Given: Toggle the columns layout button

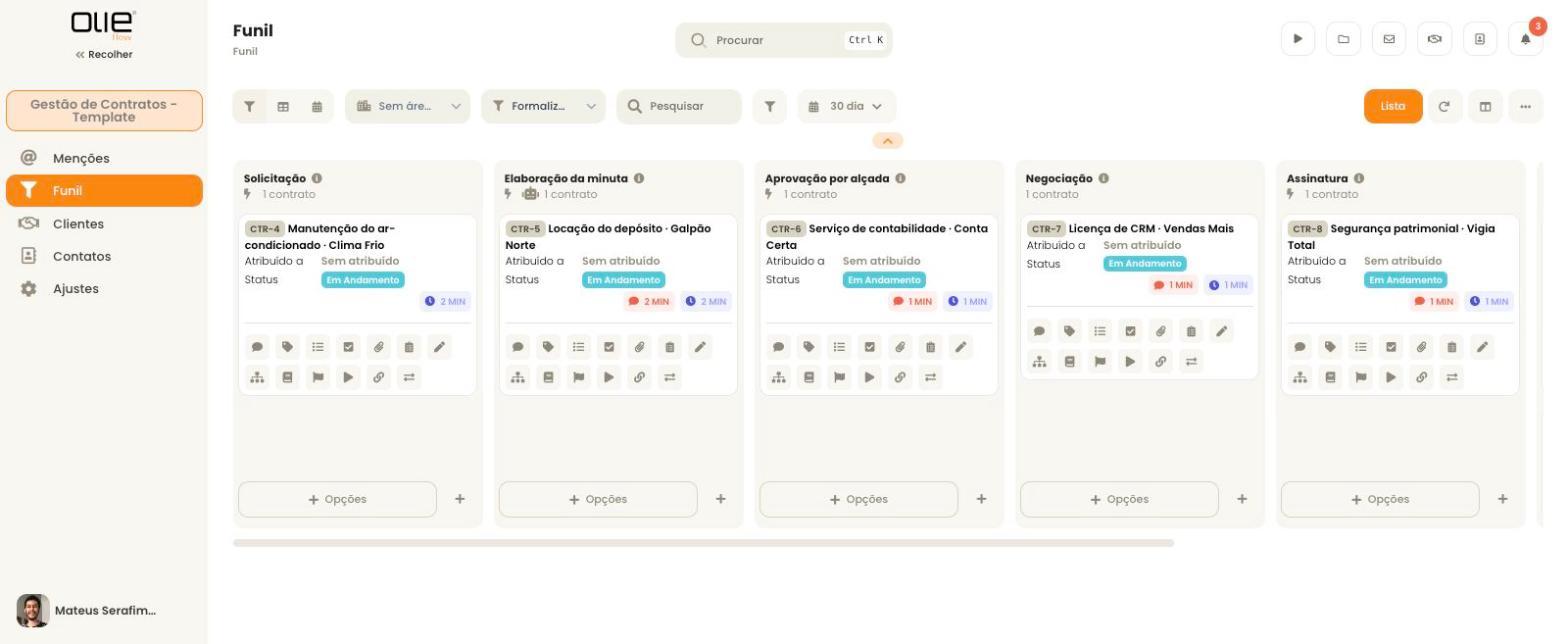Looking at the screenshot, I should coord(1485,106).
